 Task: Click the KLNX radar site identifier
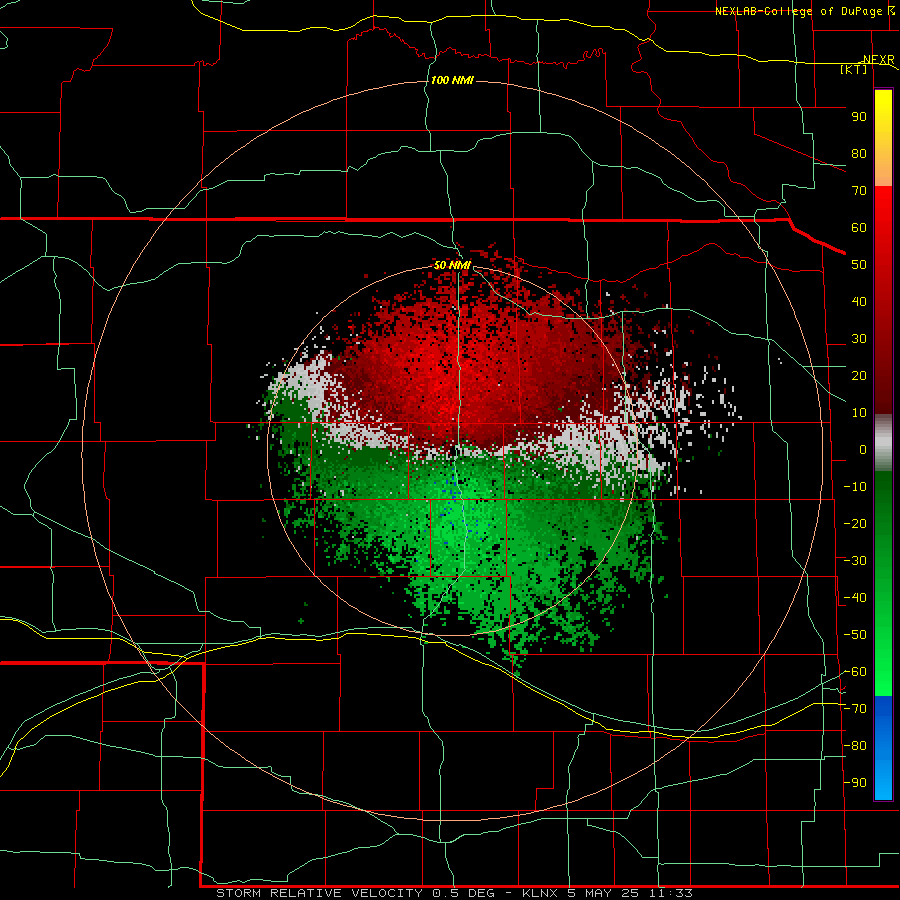pos(540,893)
